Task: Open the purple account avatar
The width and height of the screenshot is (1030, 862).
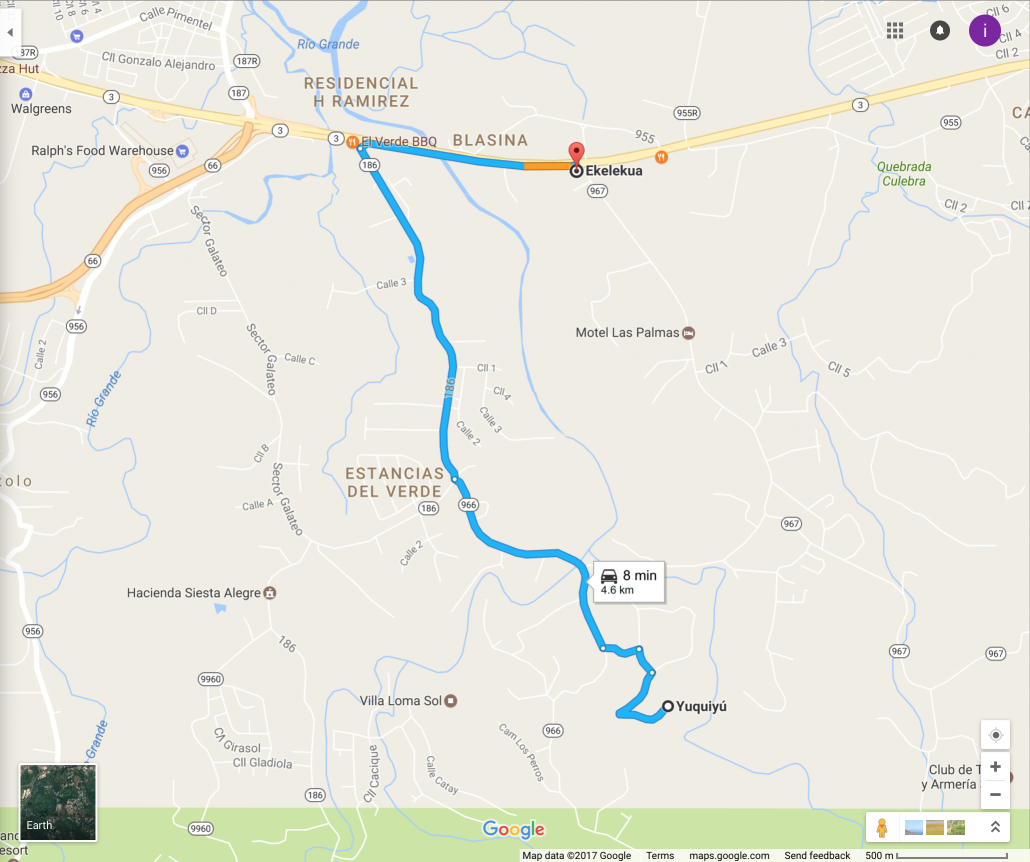Action: click(984, 31)
